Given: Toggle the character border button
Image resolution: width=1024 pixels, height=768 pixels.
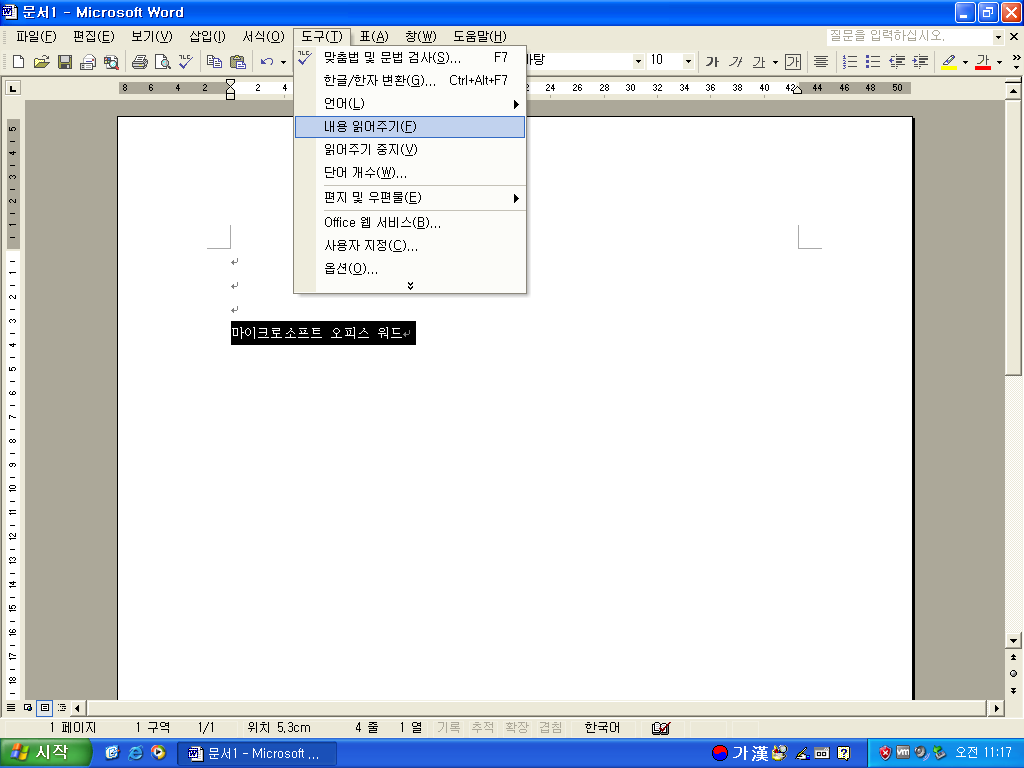Looking at the screenshot, I should (793, 62).
